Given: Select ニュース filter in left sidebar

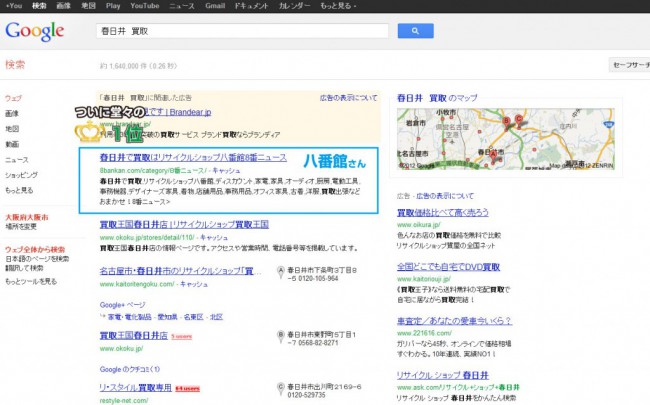Looking at the screenshot, I should click(17, 160).
